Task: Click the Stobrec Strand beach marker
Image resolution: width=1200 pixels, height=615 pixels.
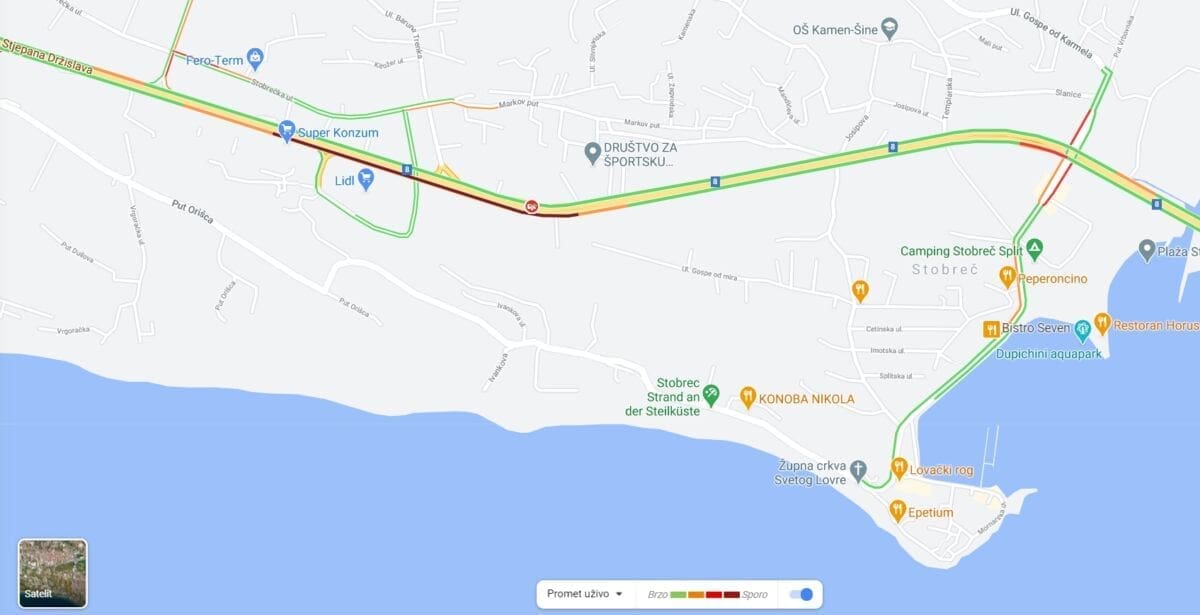Action: point(710,396)
